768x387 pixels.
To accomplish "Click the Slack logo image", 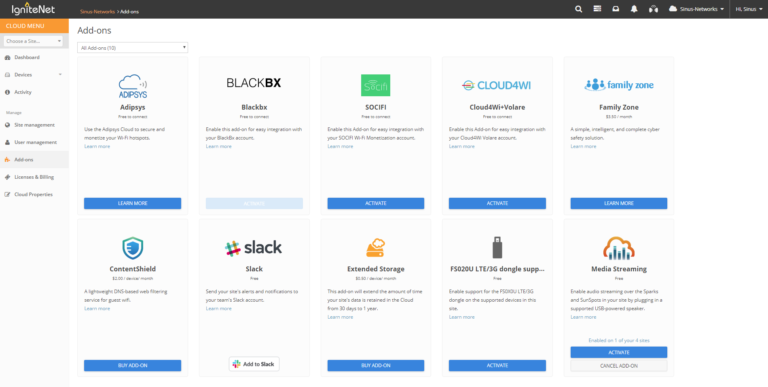I will [254, 248].
